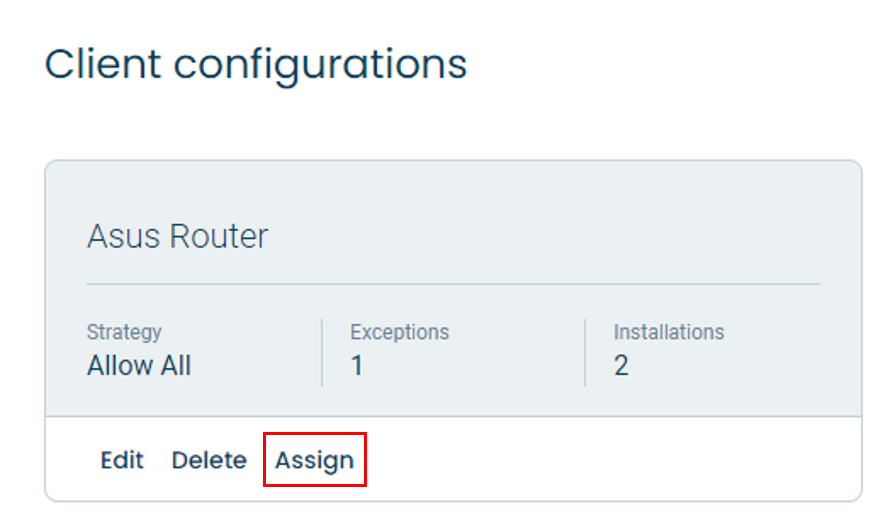
Task: Click divider between Strategy and Exceptions
Action: (322, 353)
